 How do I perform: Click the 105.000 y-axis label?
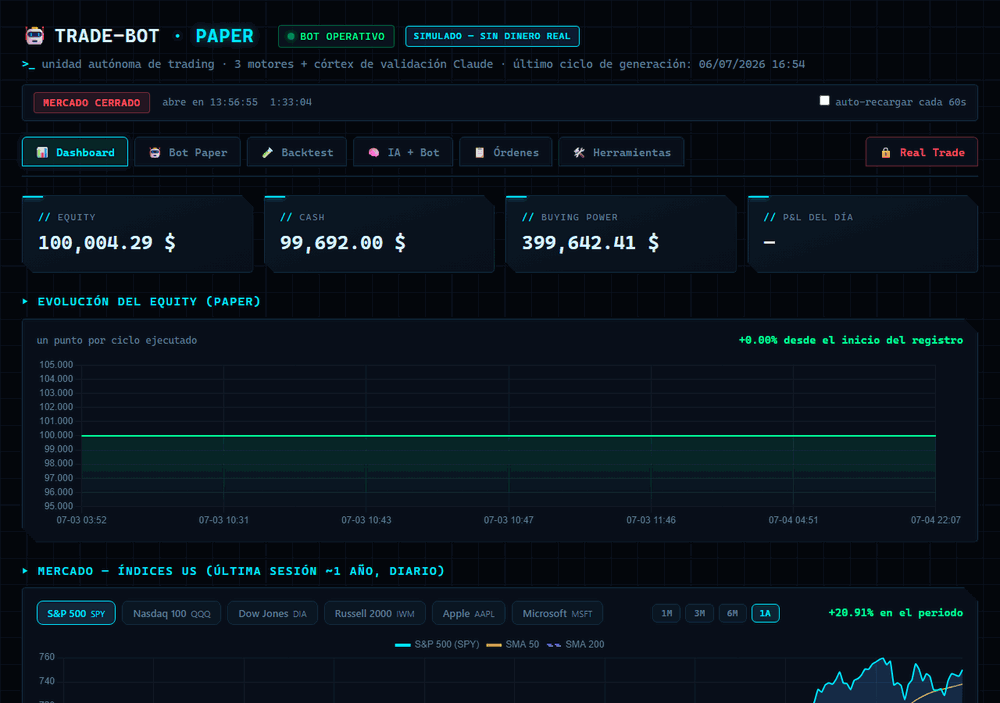pos(56,365)
